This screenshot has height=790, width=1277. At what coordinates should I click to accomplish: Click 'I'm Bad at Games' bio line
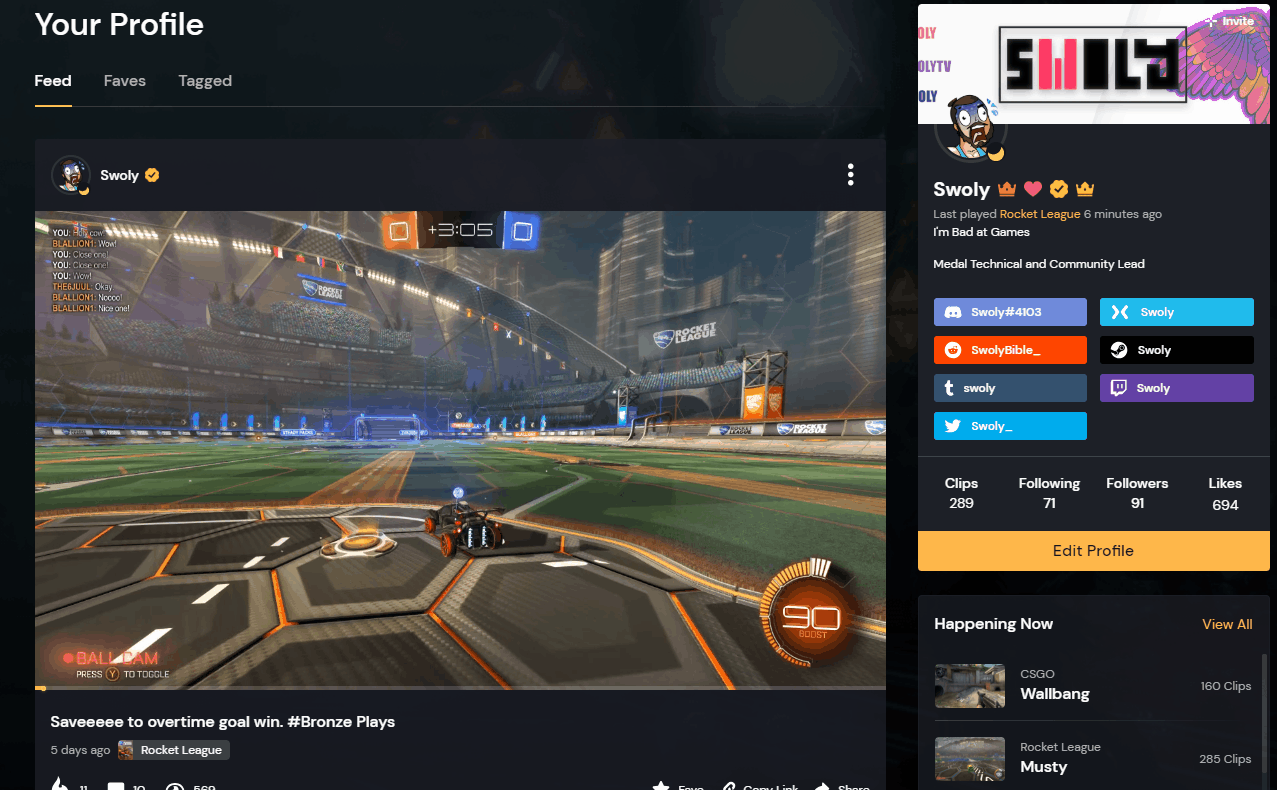[981, 232]
